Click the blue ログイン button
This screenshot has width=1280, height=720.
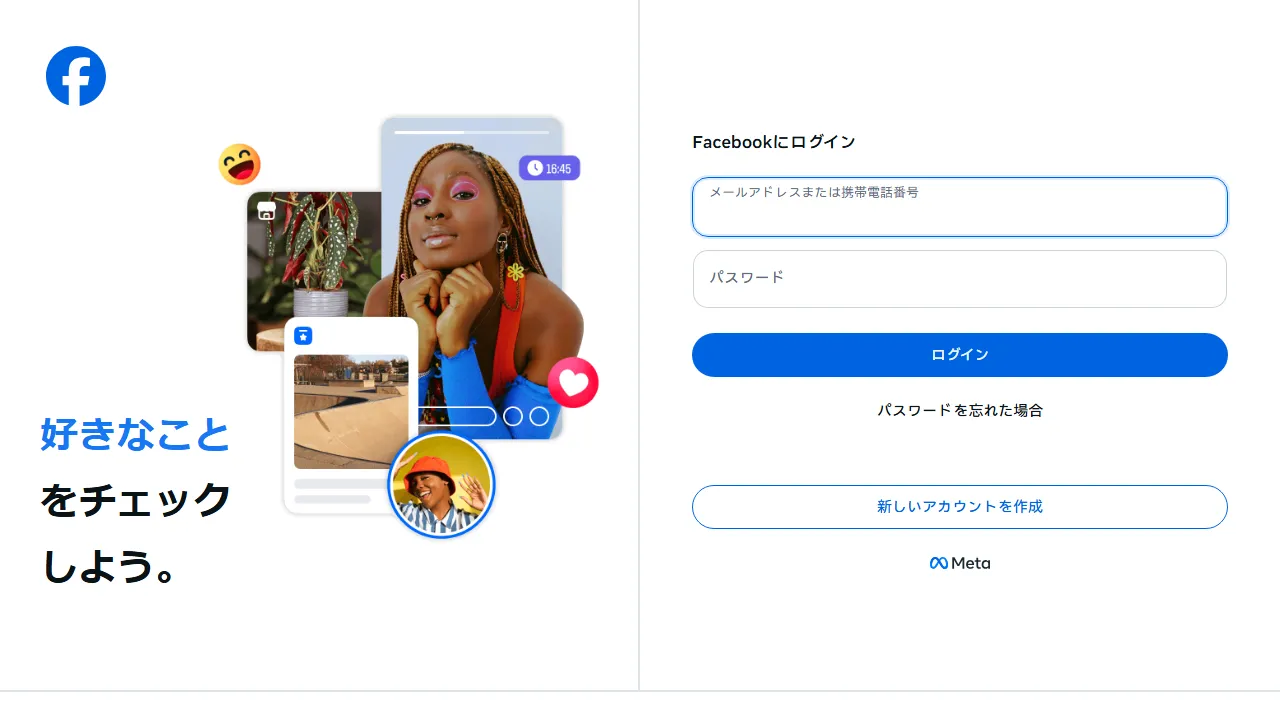[x=960, y=355]
